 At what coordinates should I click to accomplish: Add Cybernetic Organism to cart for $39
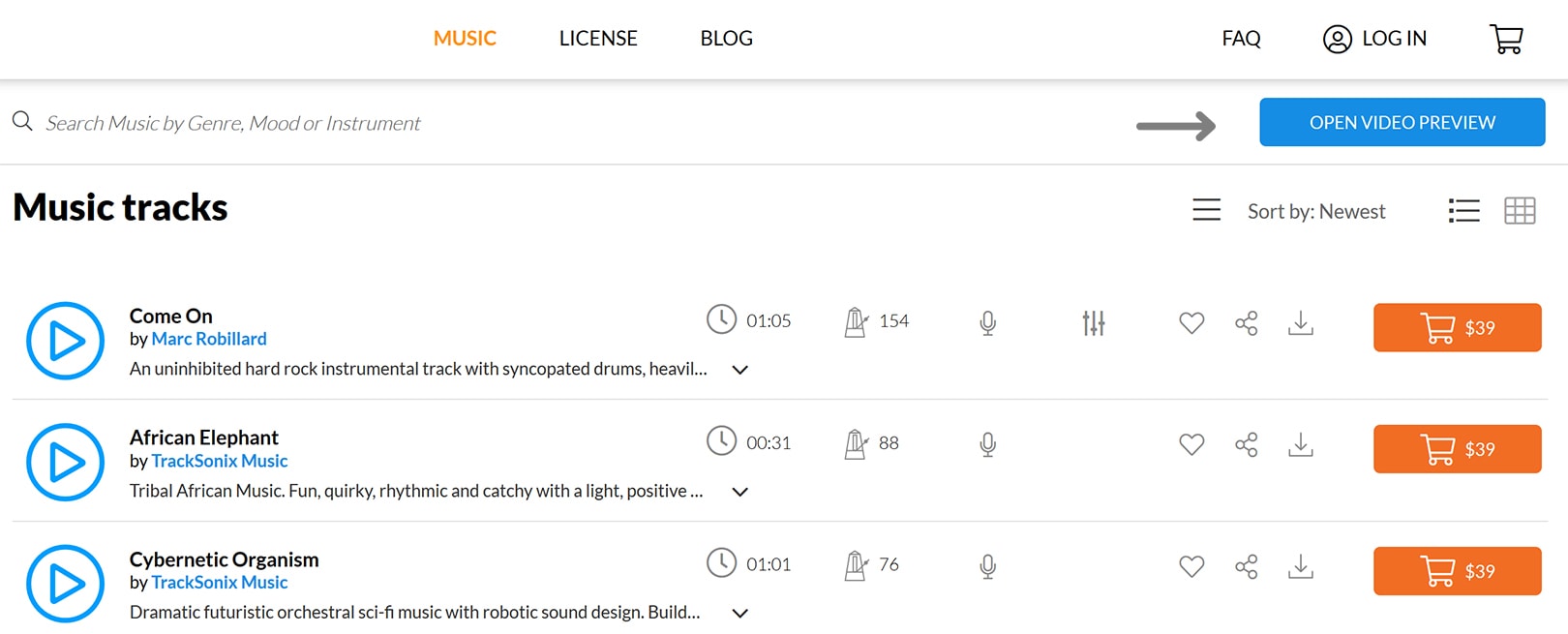[1457, 571]
